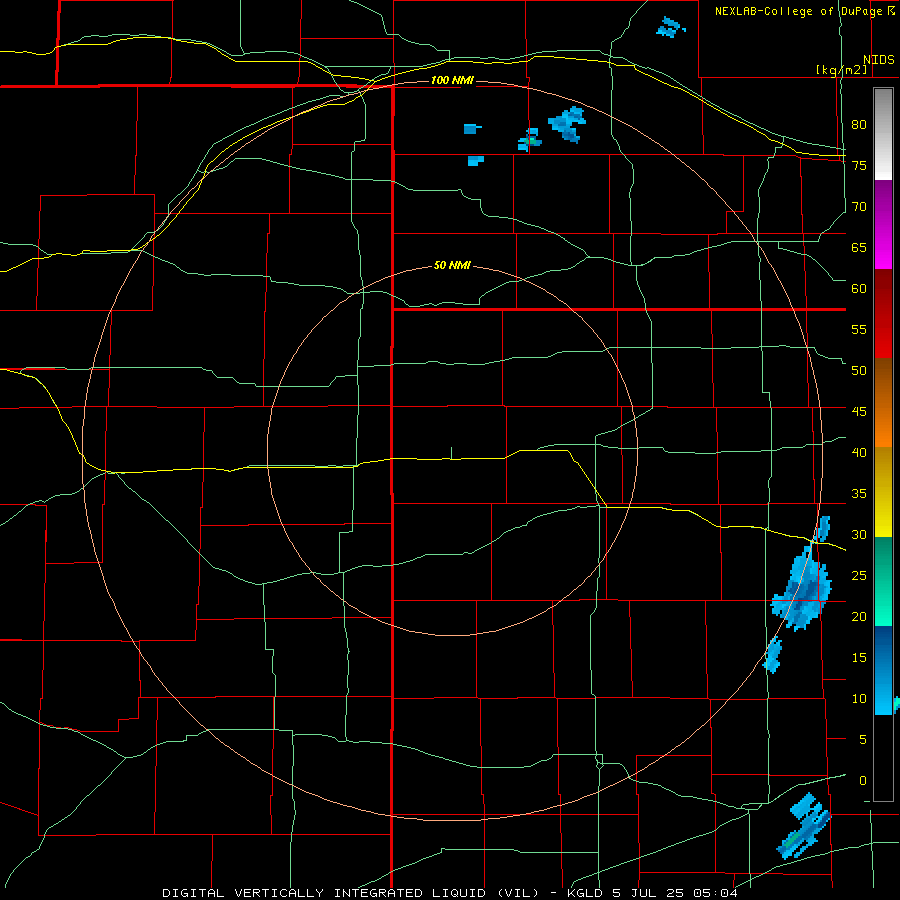
Task: Click the 45 value on the legend
Action: click(859, 412)
